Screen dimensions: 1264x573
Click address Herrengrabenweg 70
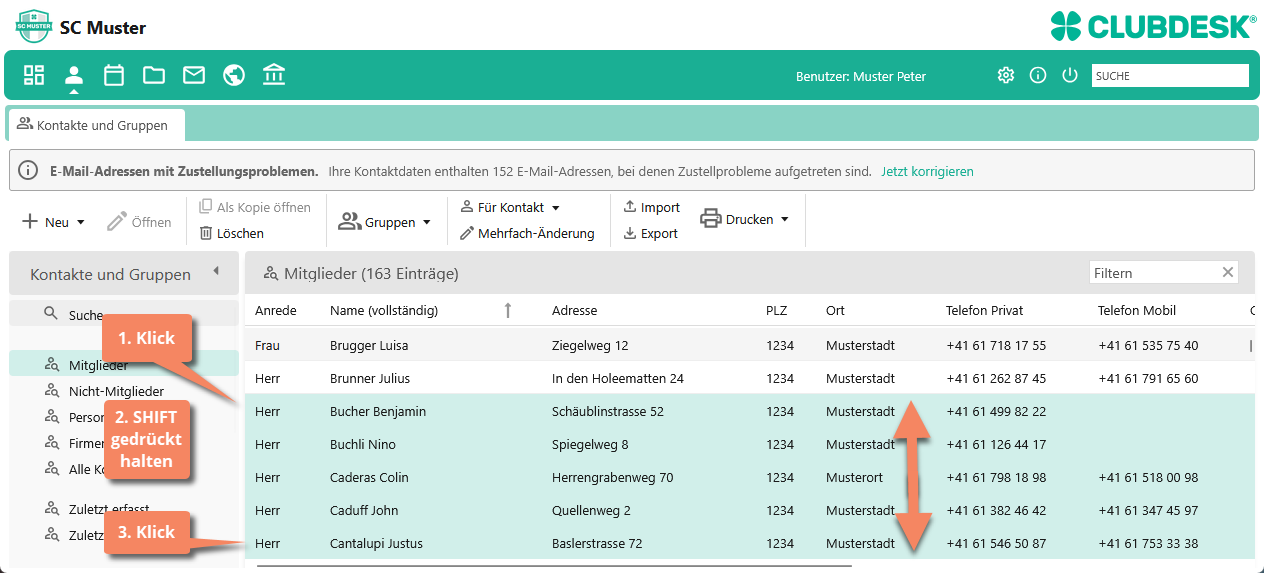pyautogui.click(x=612, y=478)
